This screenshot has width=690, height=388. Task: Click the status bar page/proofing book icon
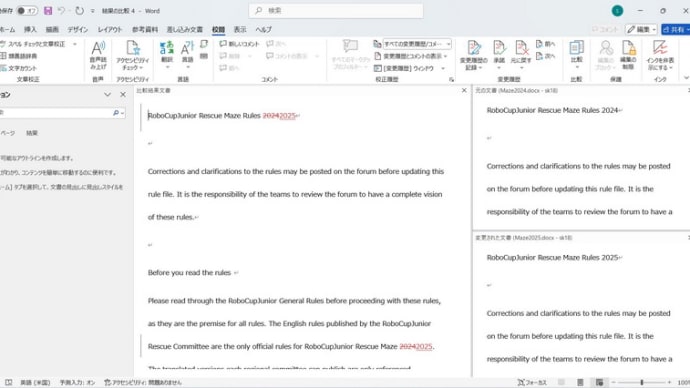[x=8, y=383]
